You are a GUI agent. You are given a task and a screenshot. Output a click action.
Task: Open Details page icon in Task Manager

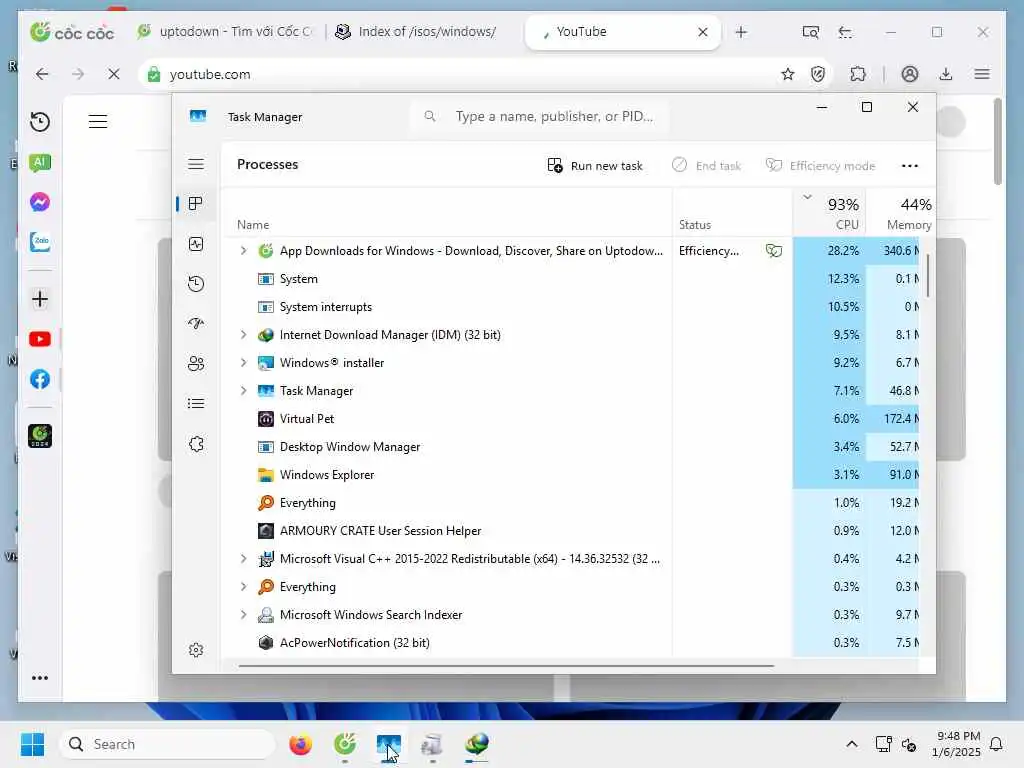pos(196,404)
